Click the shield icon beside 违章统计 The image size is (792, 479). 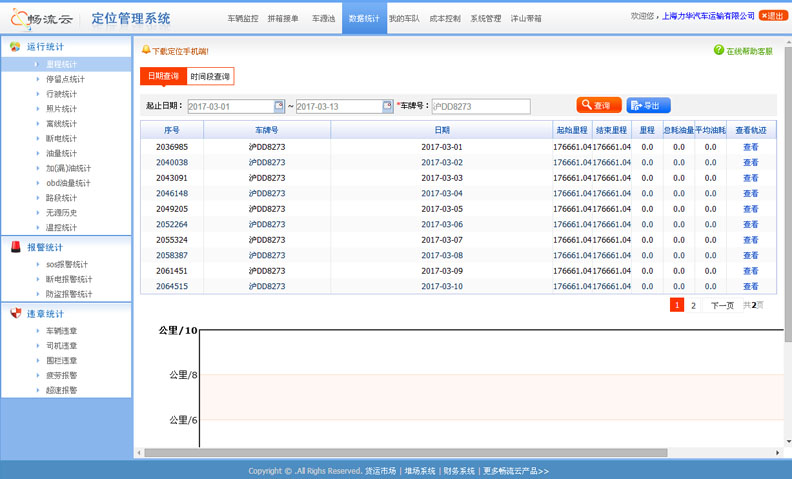[15, 314]
